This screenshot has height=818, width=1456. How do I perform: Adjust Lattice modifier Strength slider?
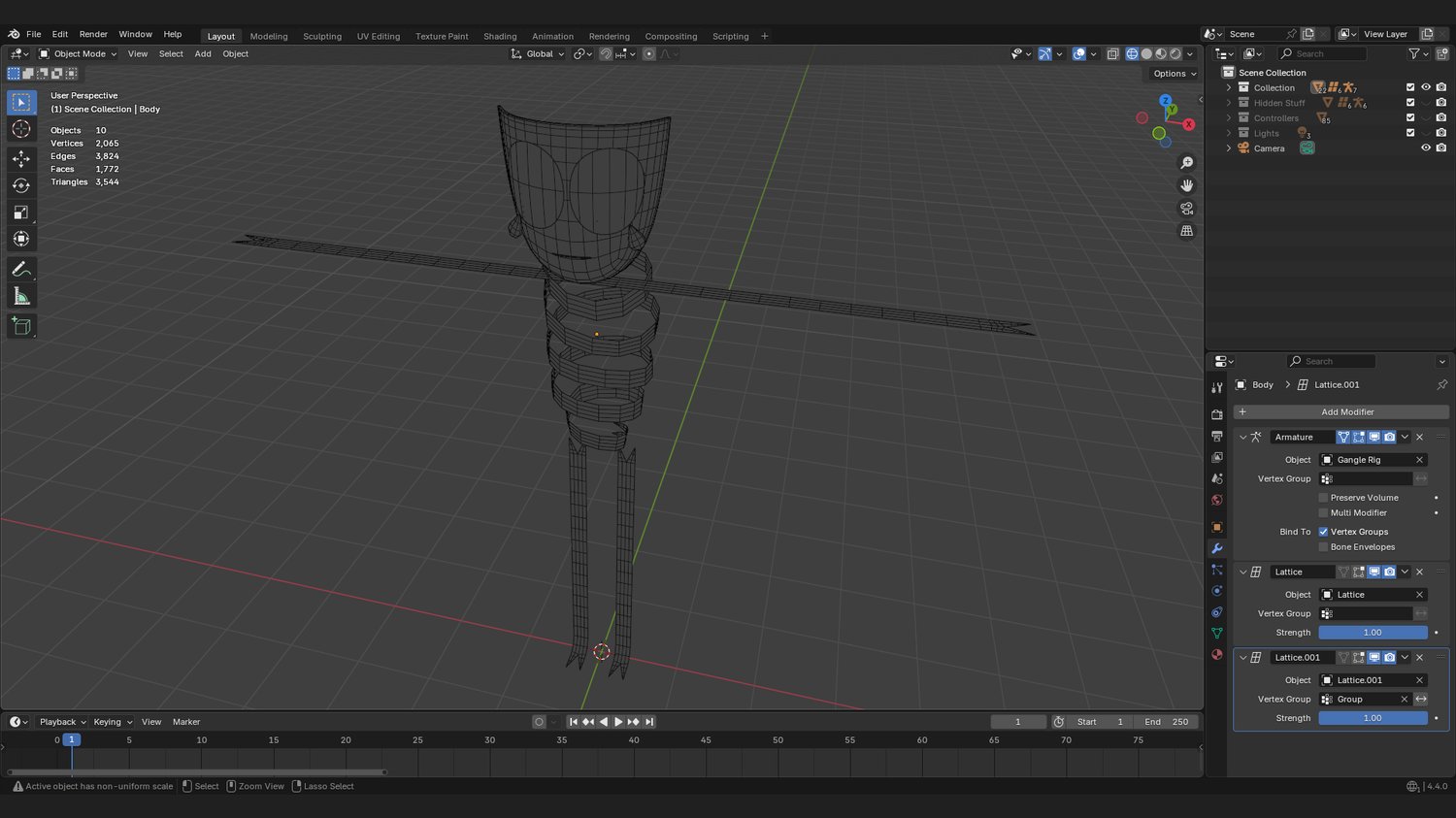coord(1373,633)
